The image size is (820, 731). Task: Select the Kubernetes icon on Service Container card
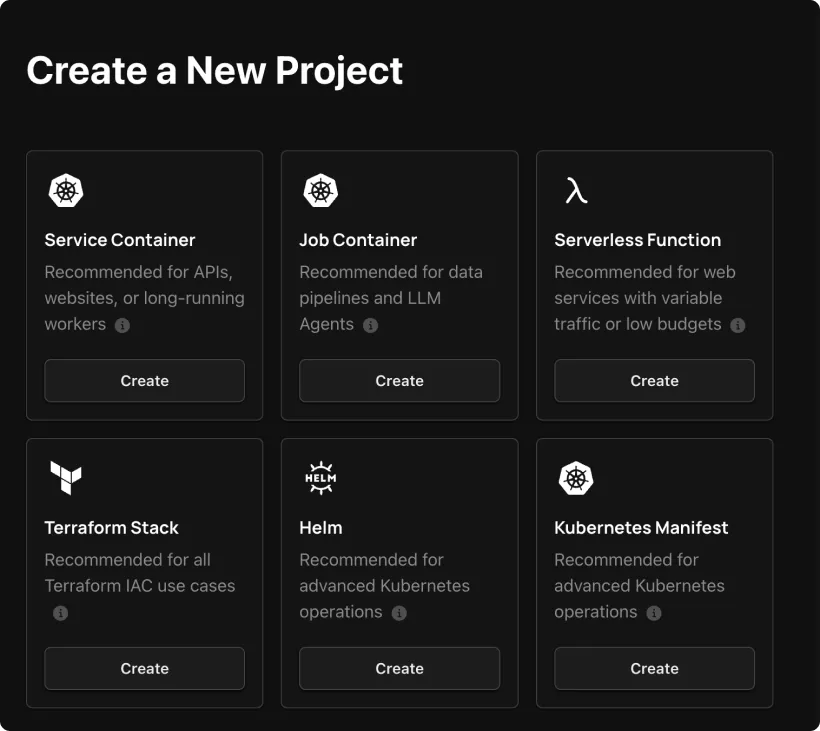tap(66, 190)
